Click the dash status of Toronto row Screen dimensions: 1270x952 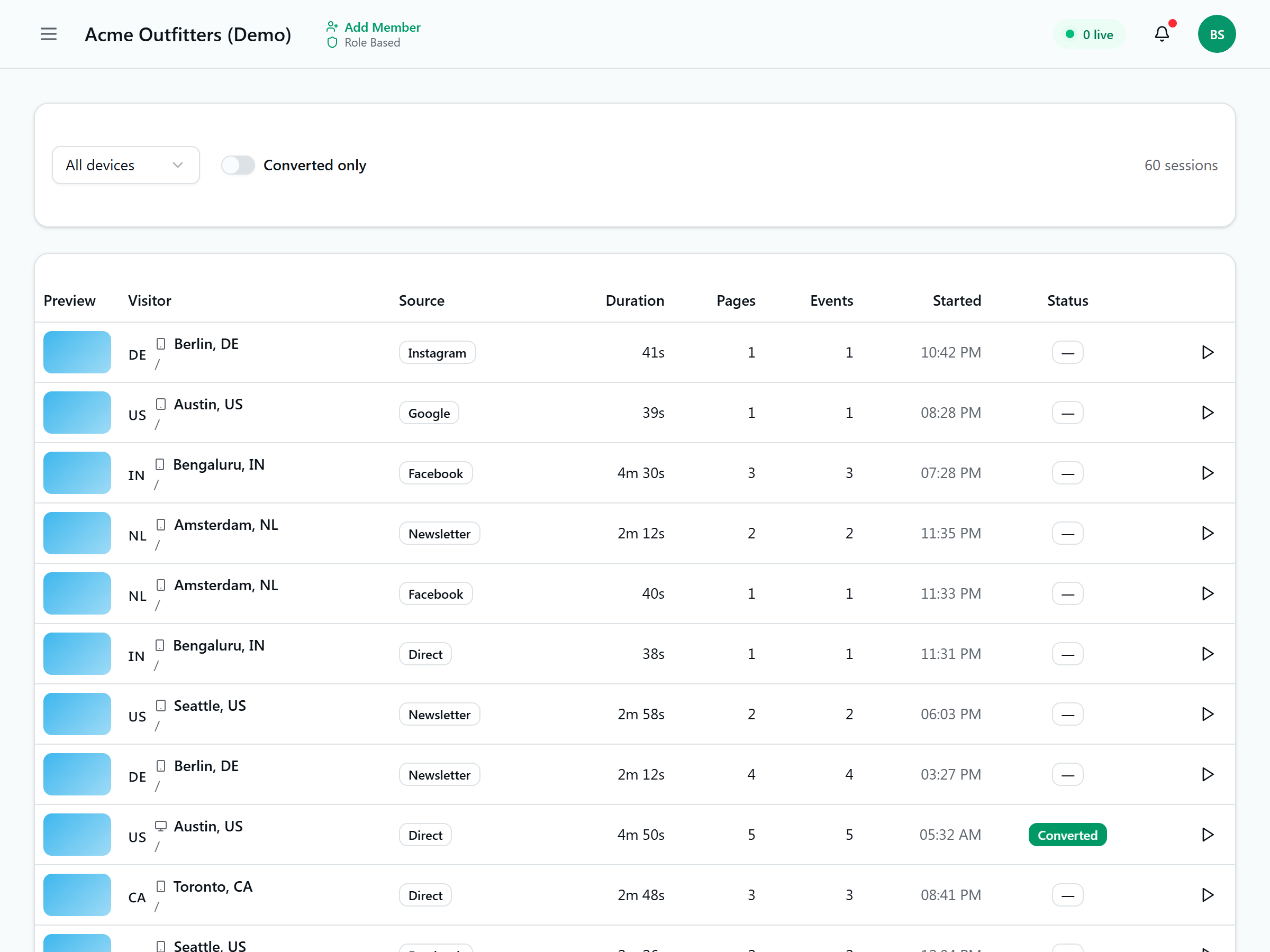1067,895
